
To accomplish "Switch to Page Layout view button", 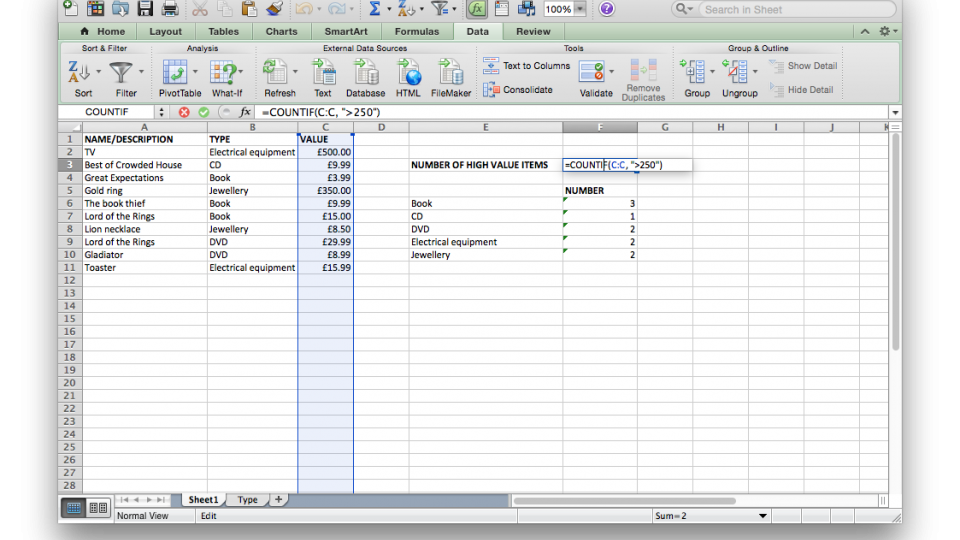I will point(98,508).
